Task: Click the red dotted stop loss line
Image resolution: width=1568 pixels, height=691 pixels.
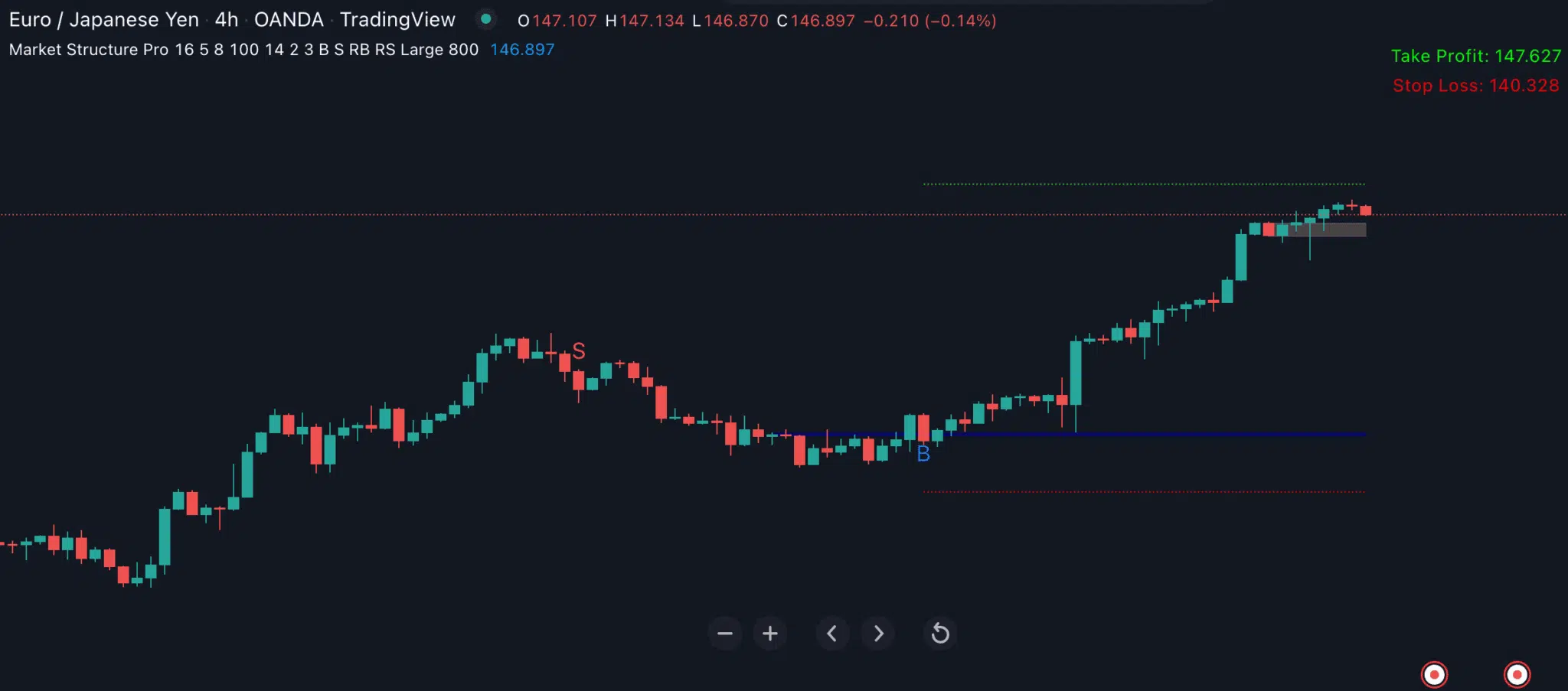Action: coord(1144,491)
